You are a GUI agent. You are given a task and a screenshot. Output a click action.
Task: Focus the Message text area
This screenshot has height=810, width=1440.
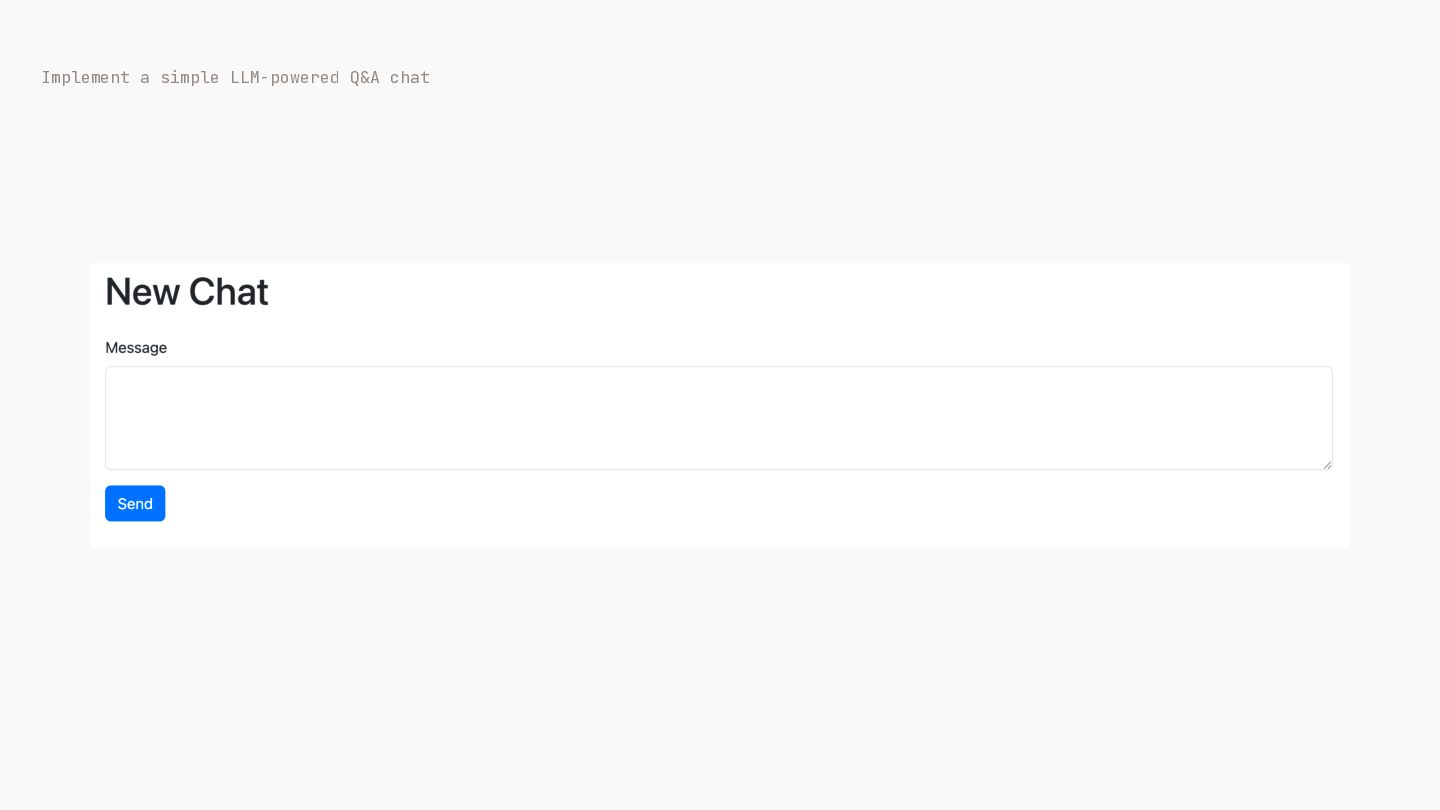(x=718, y=418)
